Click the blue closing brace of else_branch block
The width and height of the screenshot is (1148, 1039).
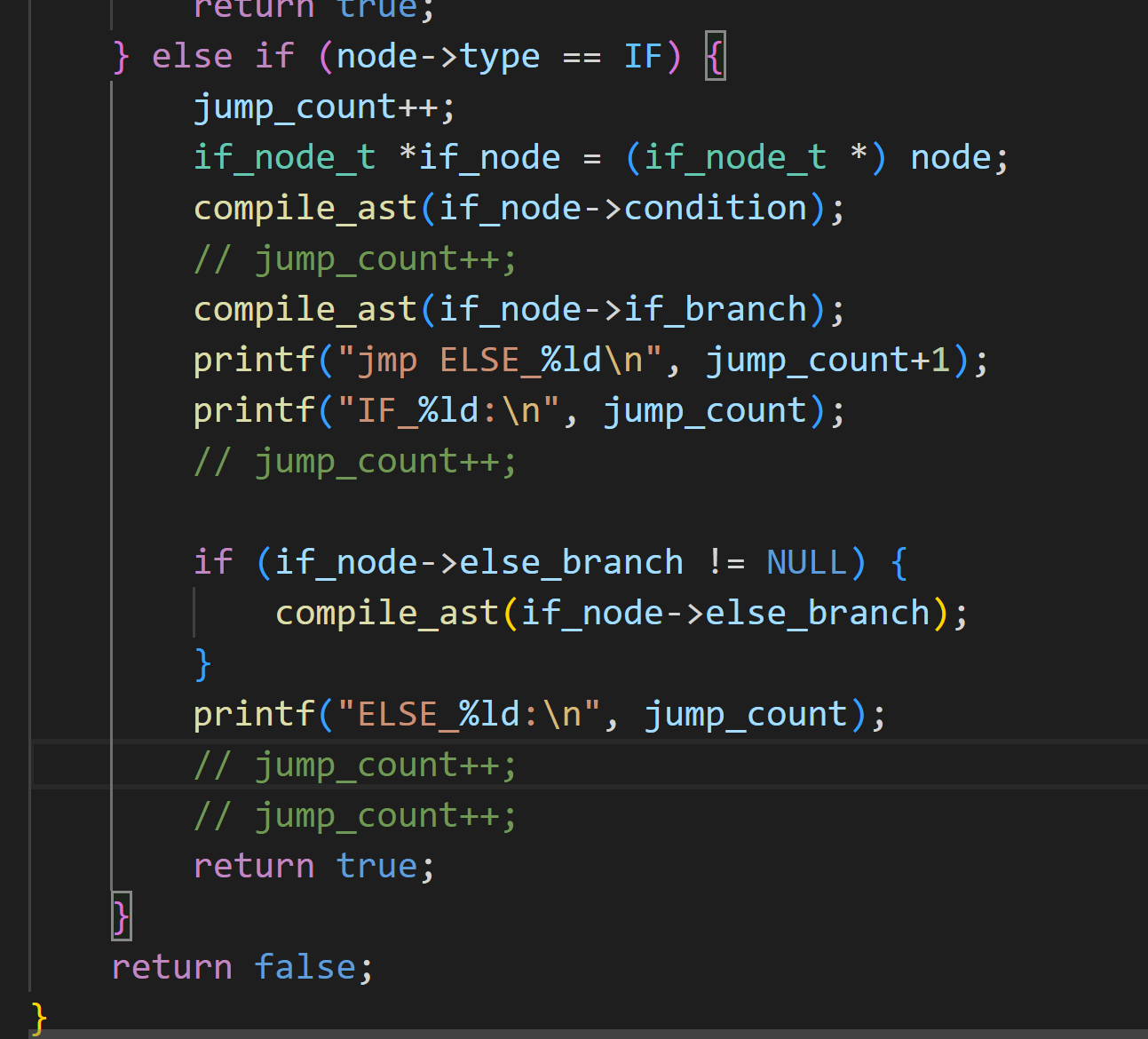pos(202,664)
